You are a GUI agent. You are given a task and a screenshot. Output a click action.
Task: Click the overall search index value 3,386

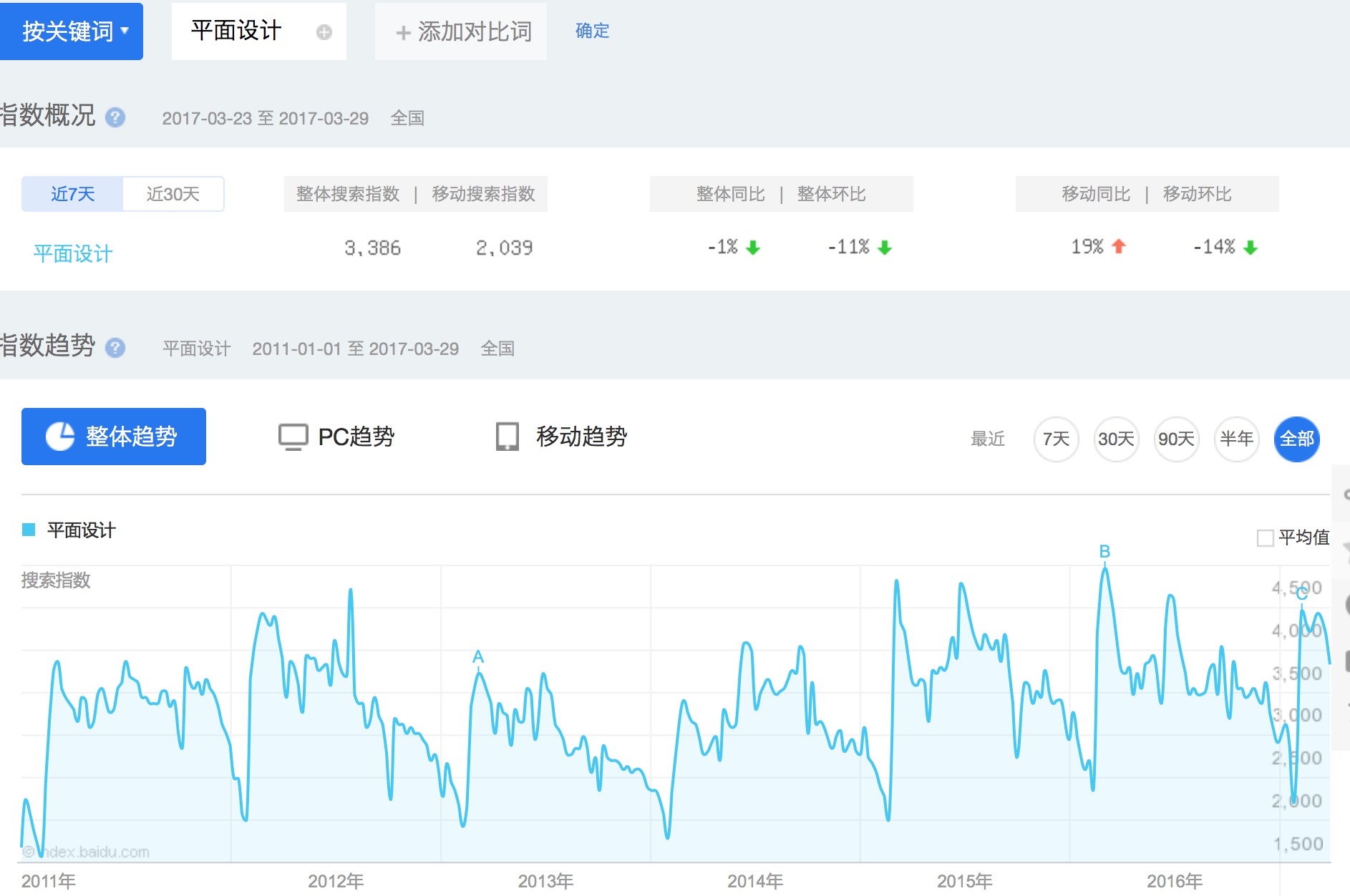point(372,248)
